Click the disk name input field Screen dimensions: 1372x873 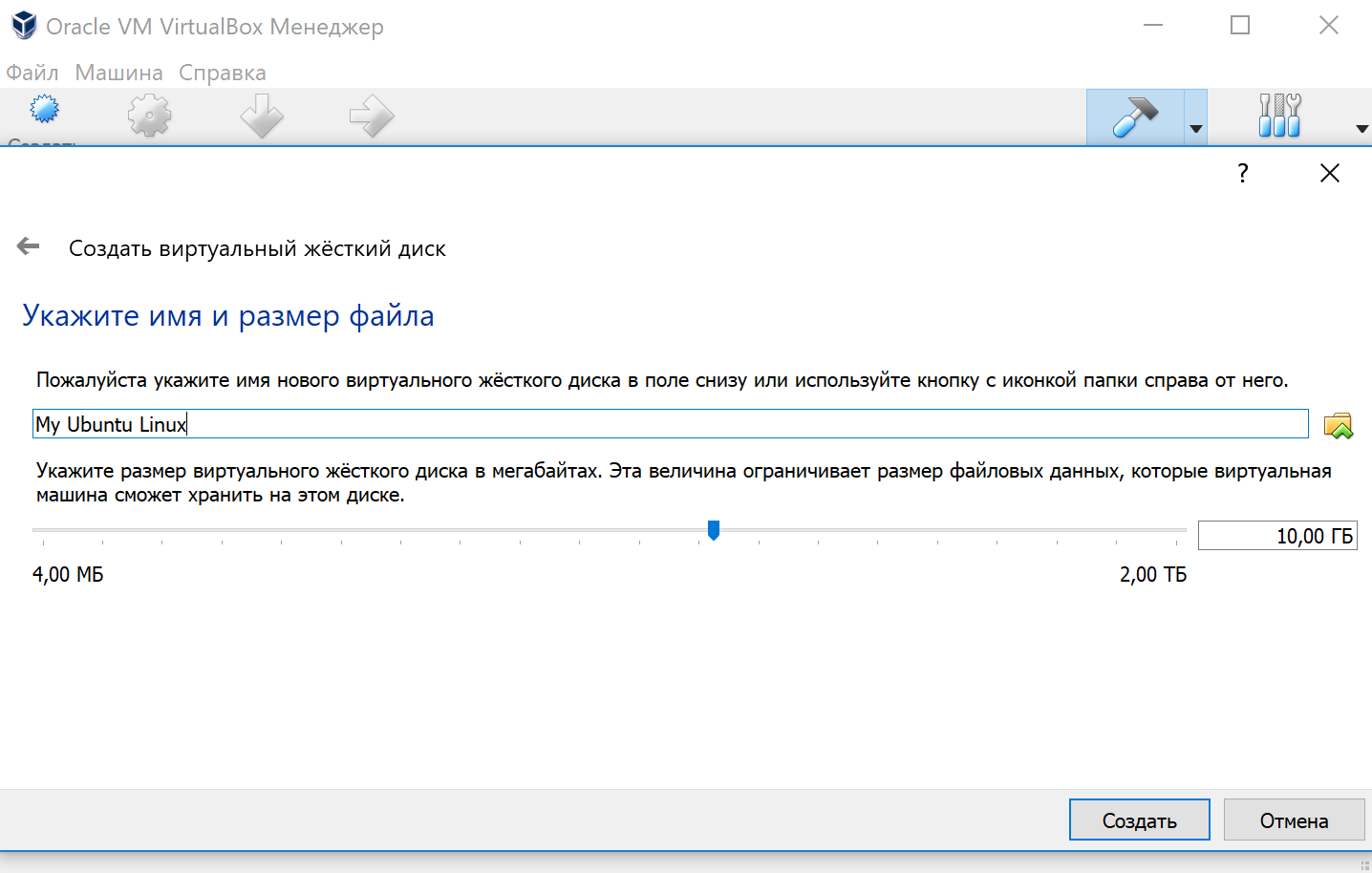click(669, 423)
